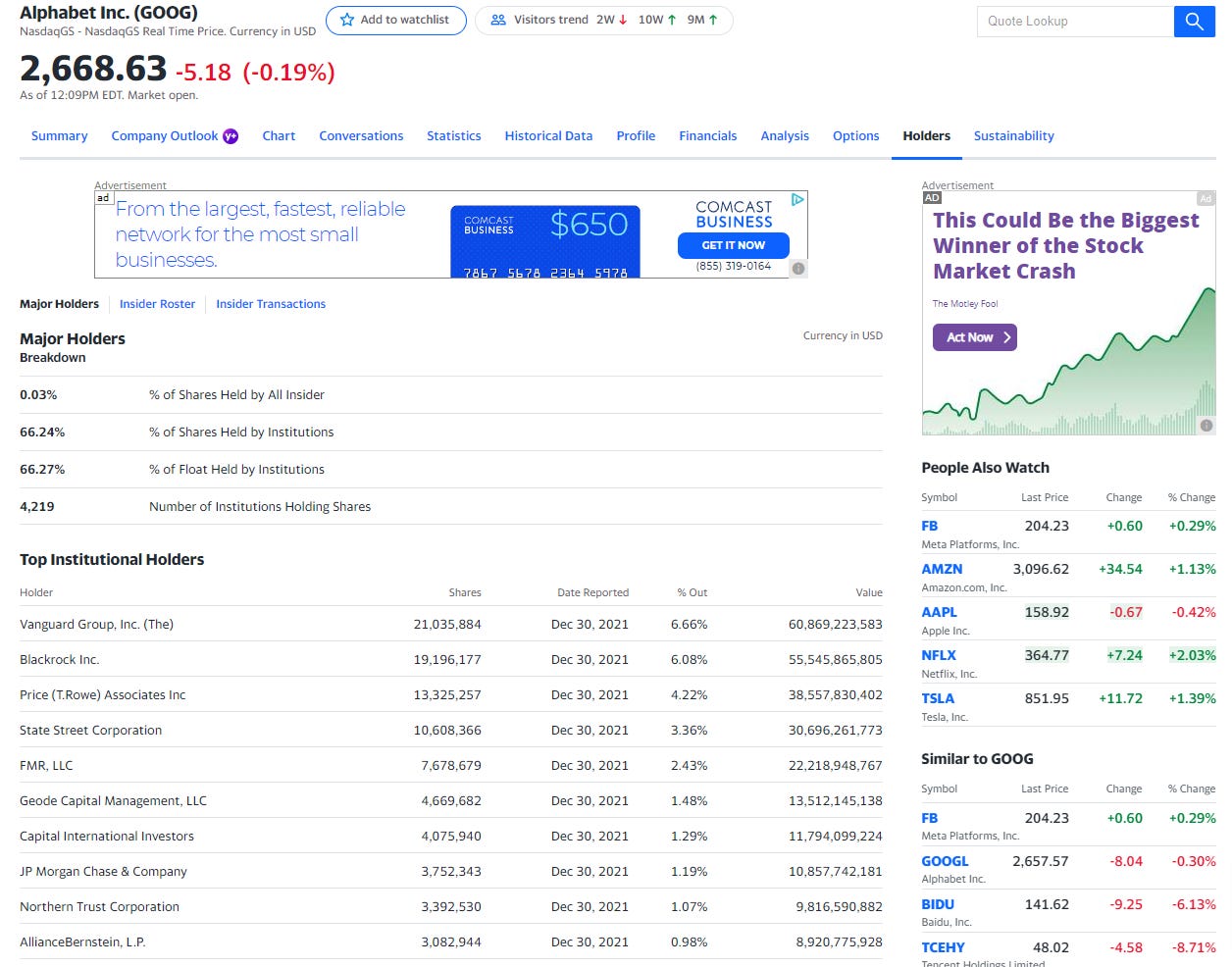Click the star Add to watchlist button
Image resolution: width=1232 pixels, height=967 pixels.
(x=395, y=20)
